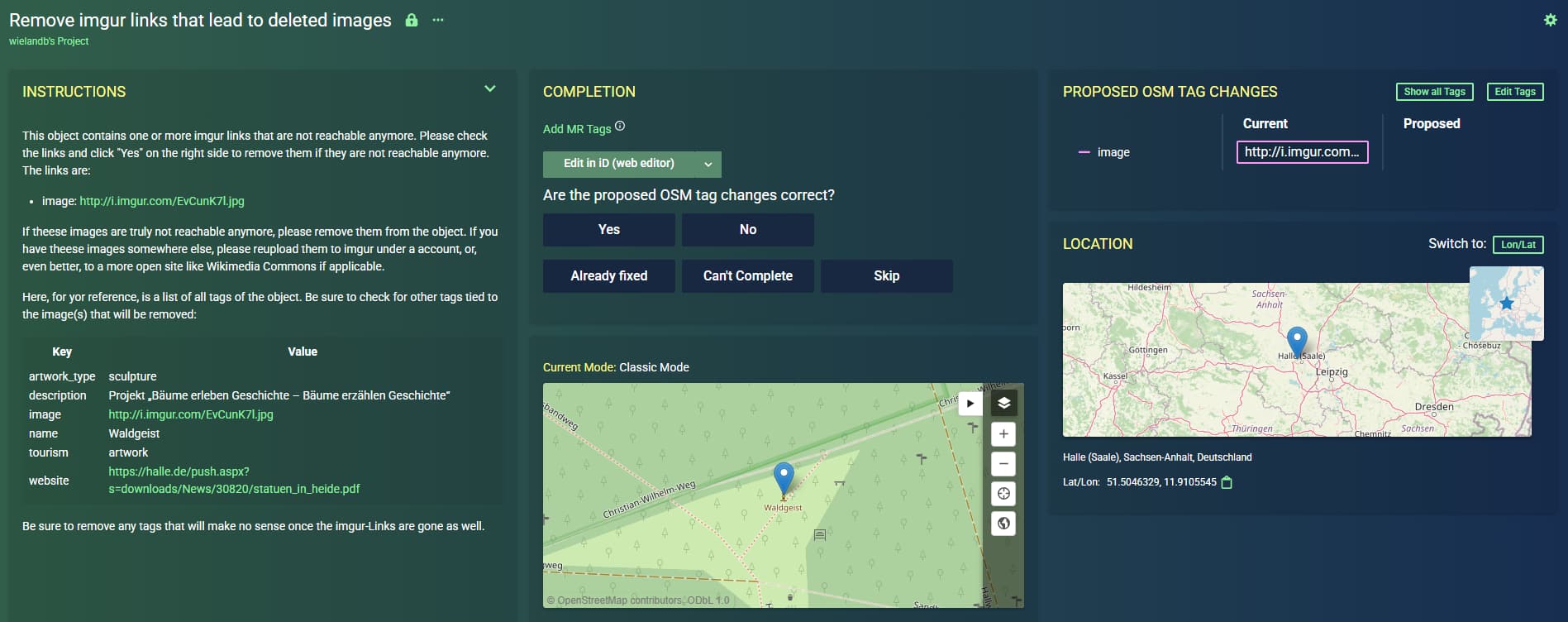
Task: Click the current image value field
Action: tap(1302, 152)
